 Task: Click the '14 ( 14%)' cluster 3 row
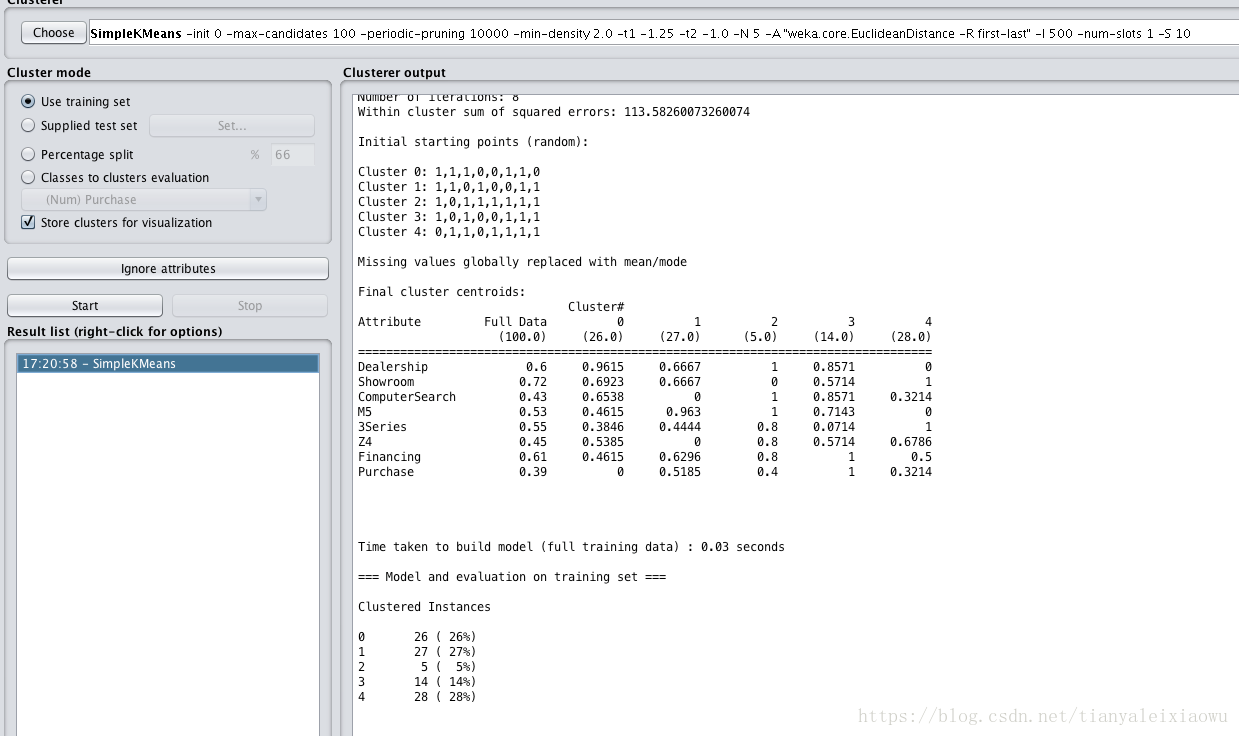coord(417,682)
